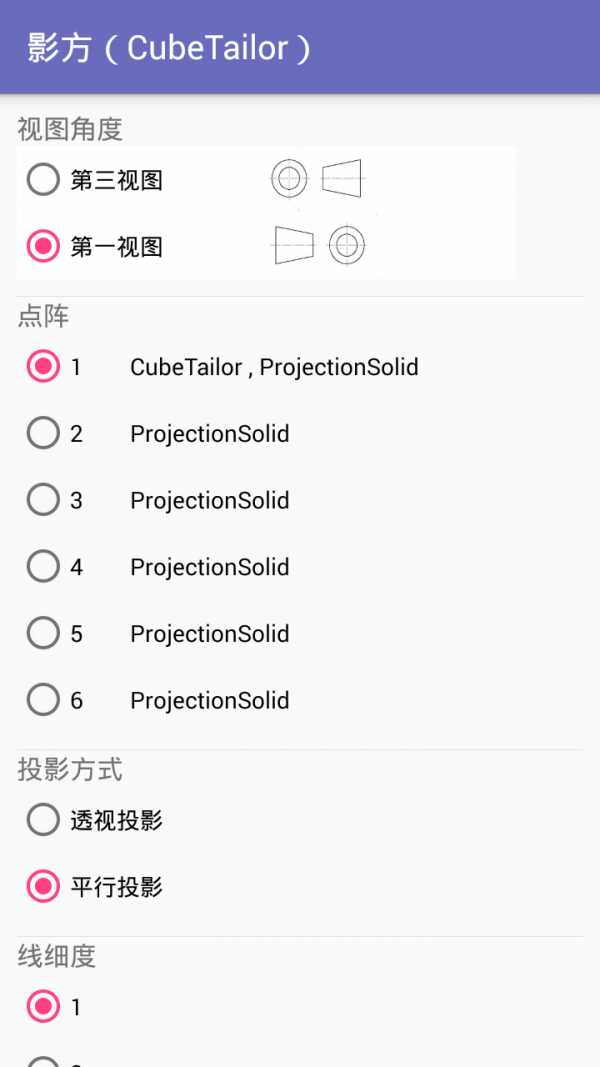Select dot matrix option 5

(x=43, y=633)
